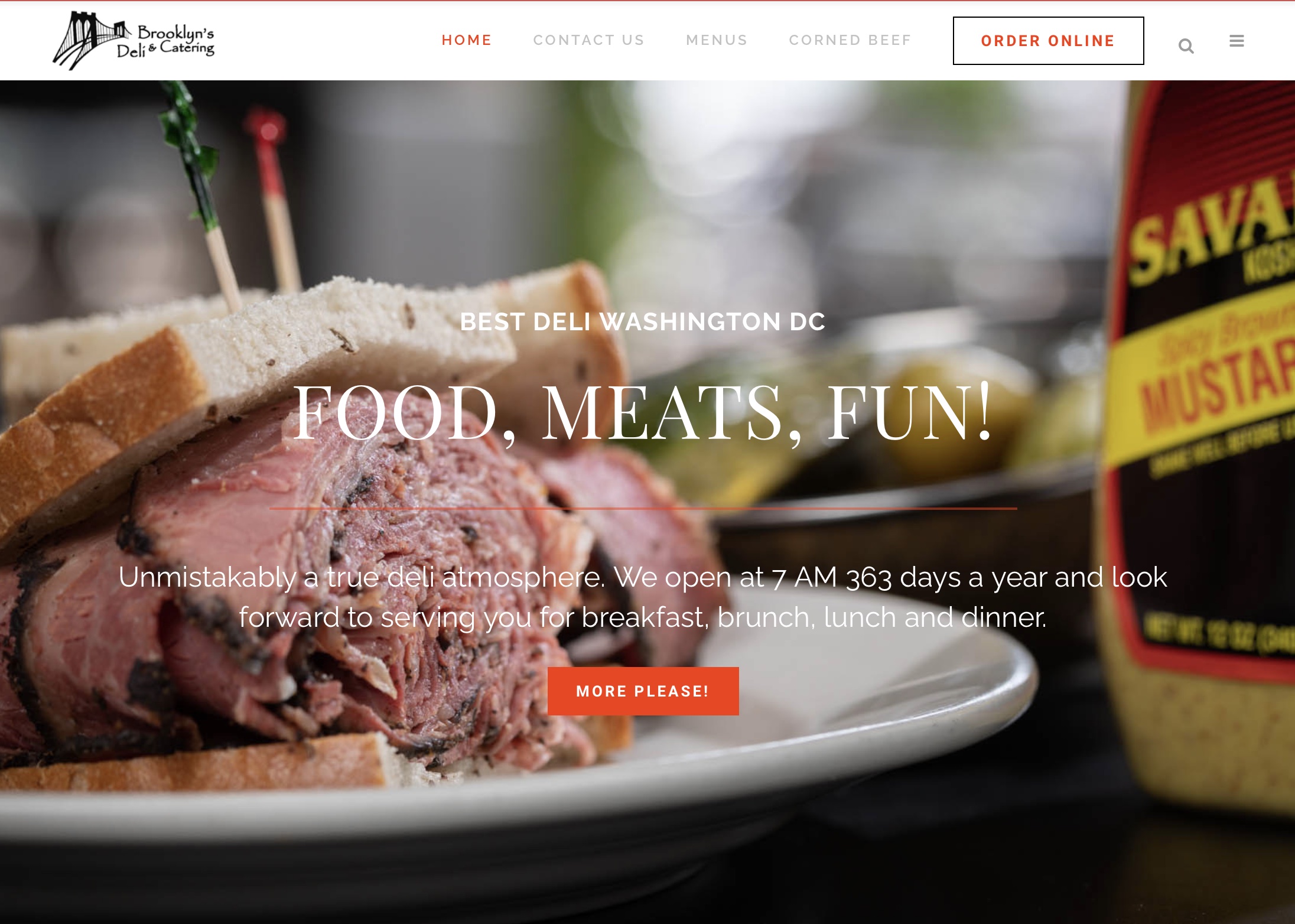Screen dimensions: 1295x924
Task: Click the Food, Meats, Fun! headline
Action: (x=643, y=412)
